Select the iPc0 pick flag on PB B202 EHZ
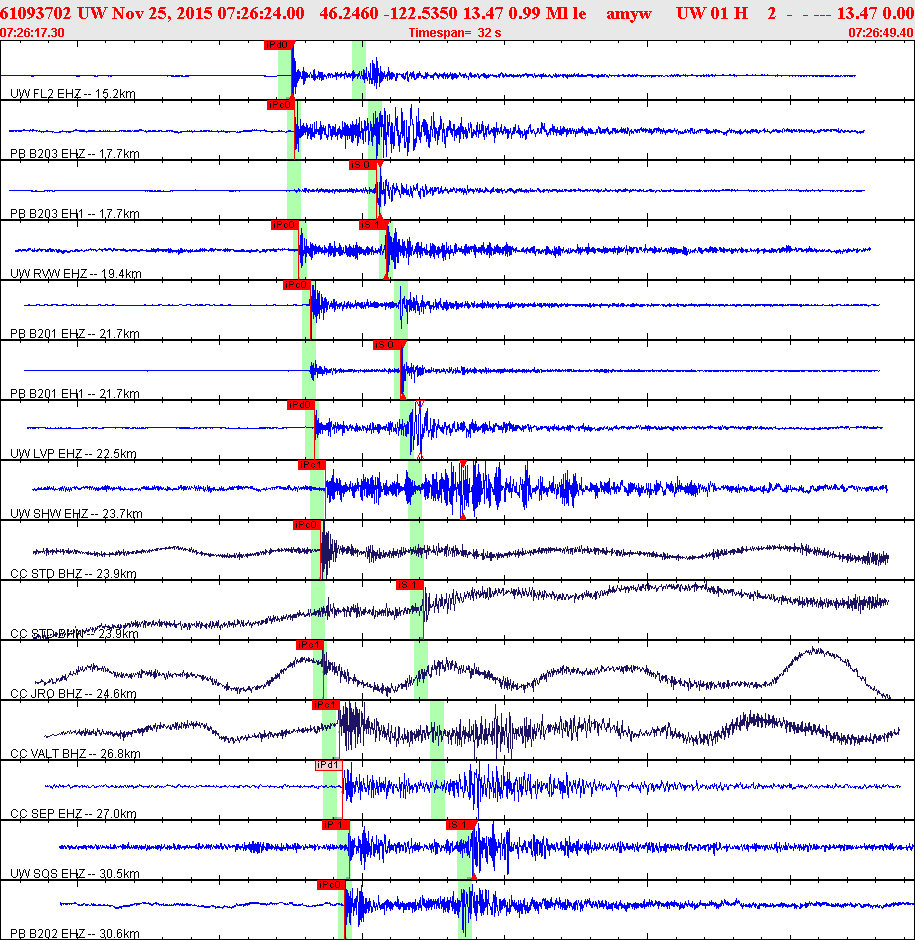 [x=331, y=885]
